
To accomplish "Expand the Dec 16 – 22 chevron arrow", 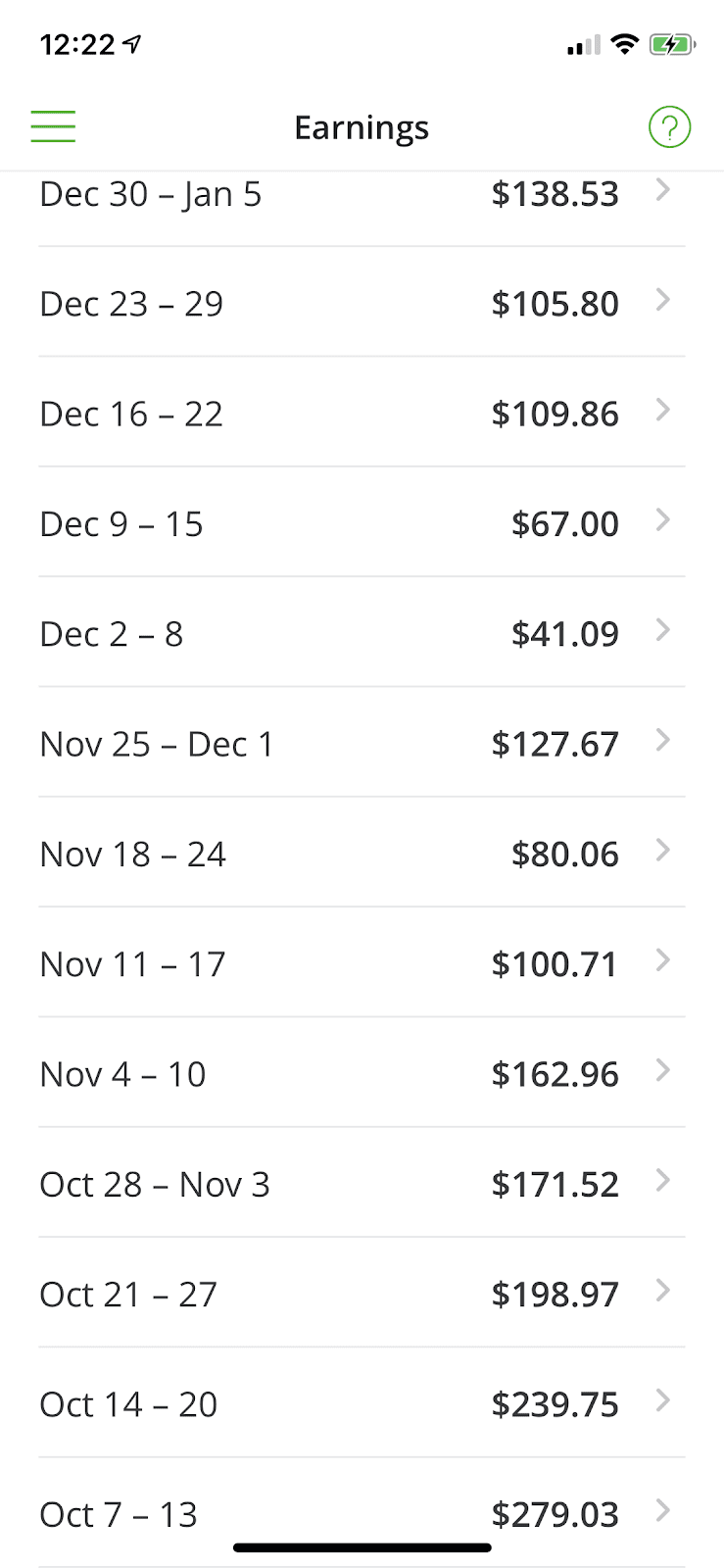I will pyautogui.click(x=663, y=410).
